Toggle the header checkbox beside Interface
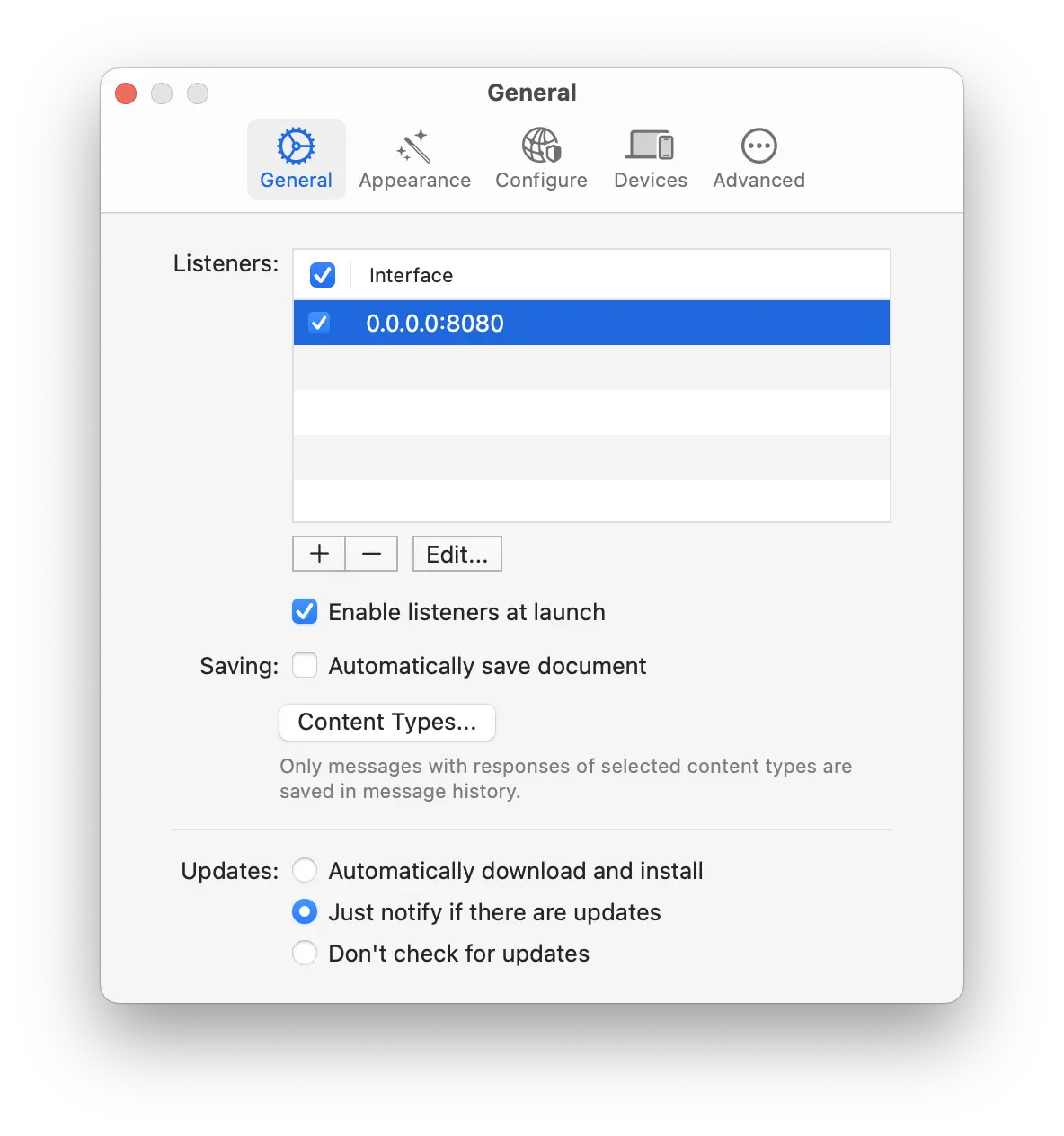This screenshot has height=1136, width=1064. coord(323,275)
